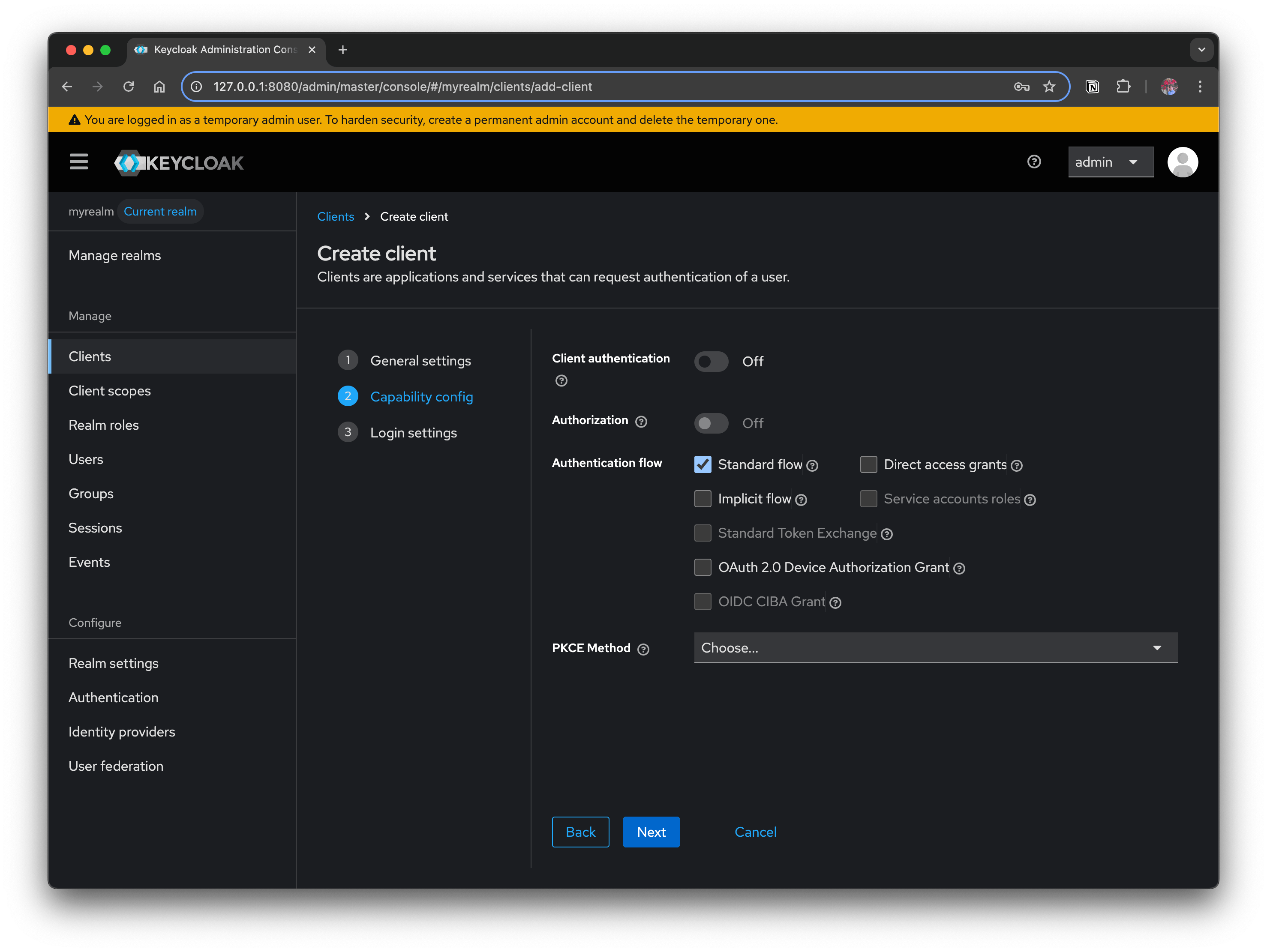Image resolution: width=1267 pixels, height=952 pixels.
Task: Click the user avatar icon
Action: 1182,162
